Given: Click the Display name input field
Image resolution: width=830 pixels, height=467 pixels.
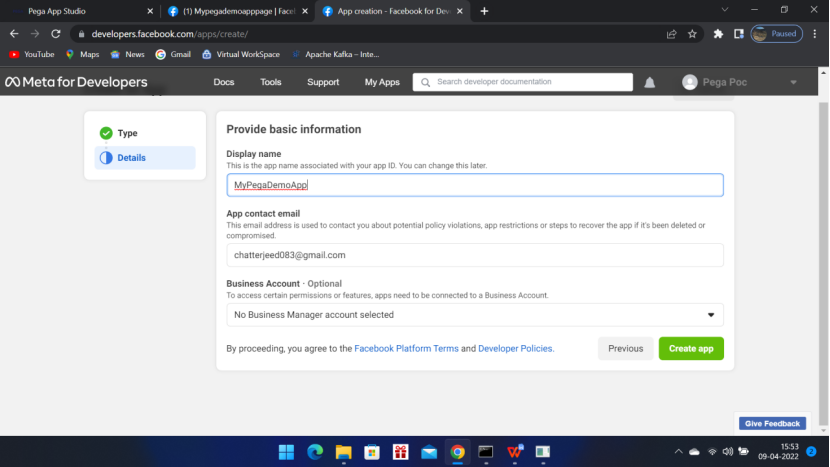Looking at the screenshot, I should point(475,185).
